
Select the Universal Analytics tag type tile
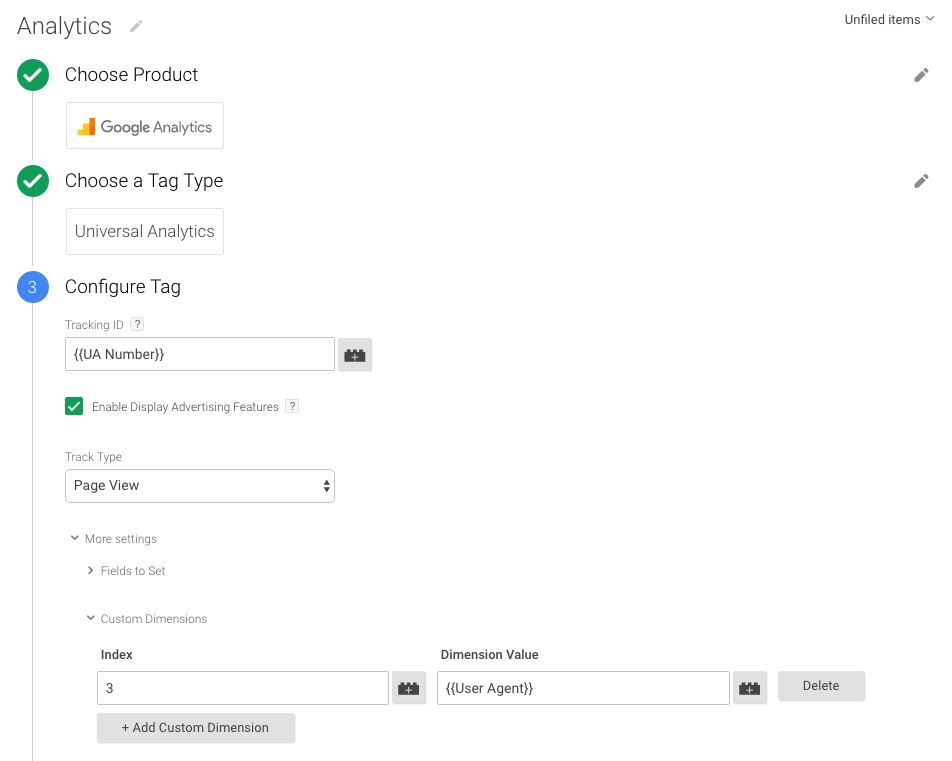(x=144, y=231)
